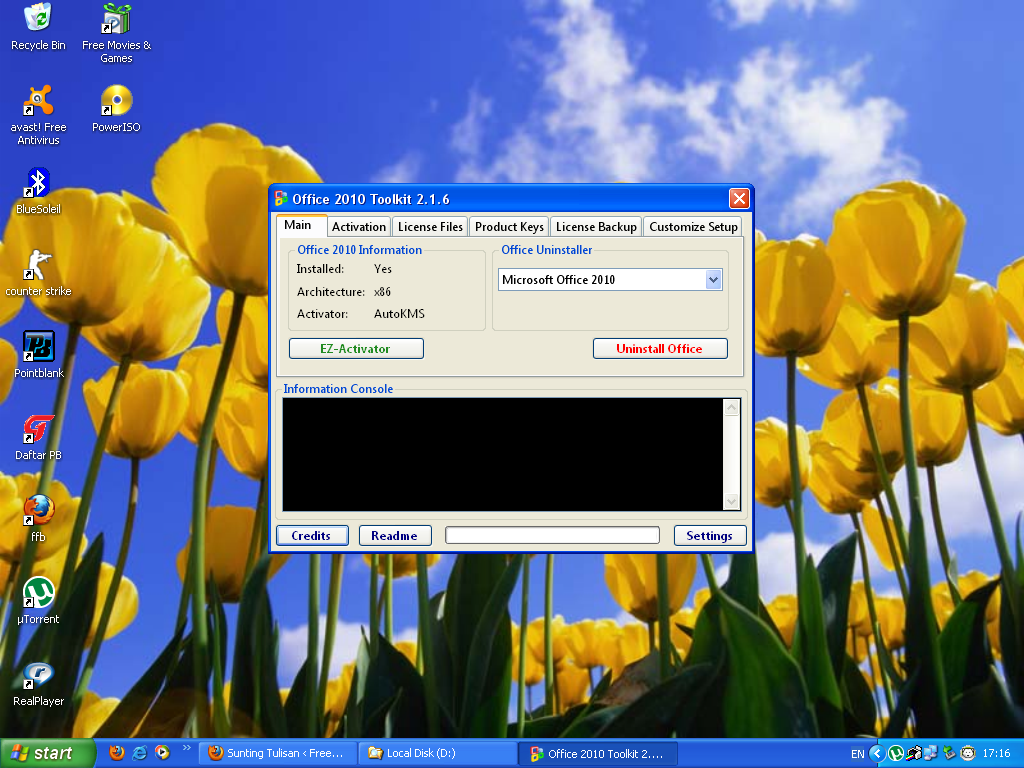
Task: Click the Installed Yes value
Action: pos(383,269)
